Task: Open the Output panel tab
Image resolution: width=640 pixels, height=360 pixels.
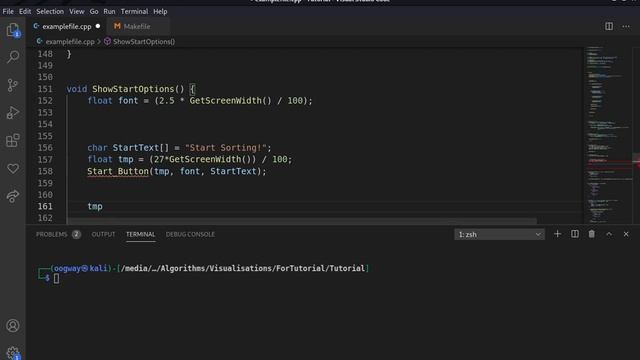Action: click(103, 234)
